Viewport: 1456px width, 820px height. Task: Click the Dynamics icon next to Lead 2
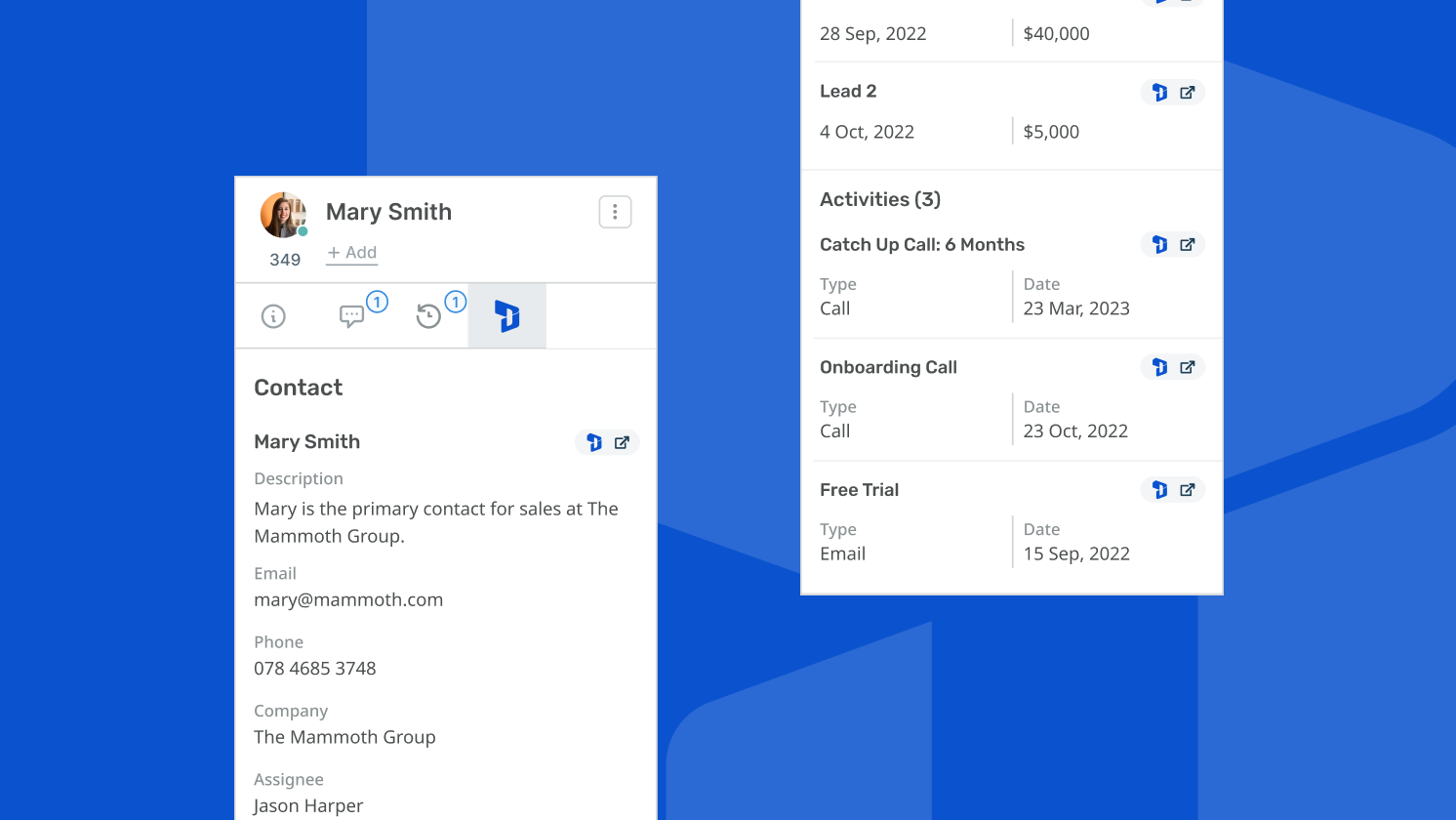point(1158,92)
